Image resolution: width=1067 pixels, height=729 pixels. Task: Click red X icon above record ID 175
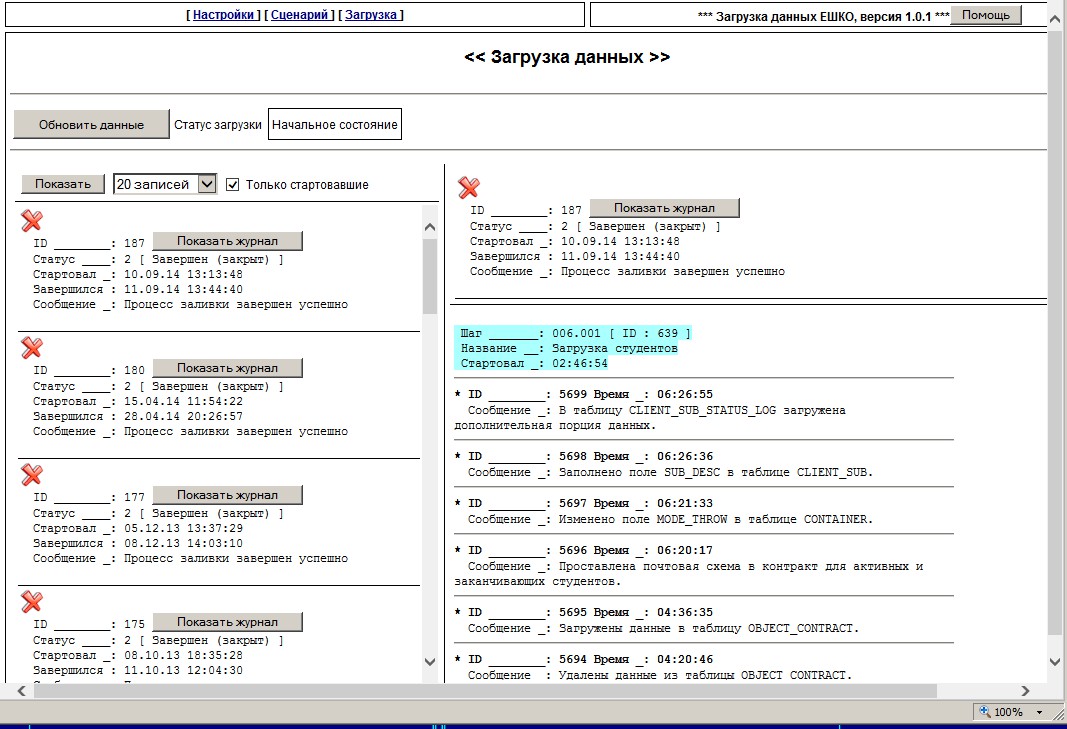tap(31, 601)
